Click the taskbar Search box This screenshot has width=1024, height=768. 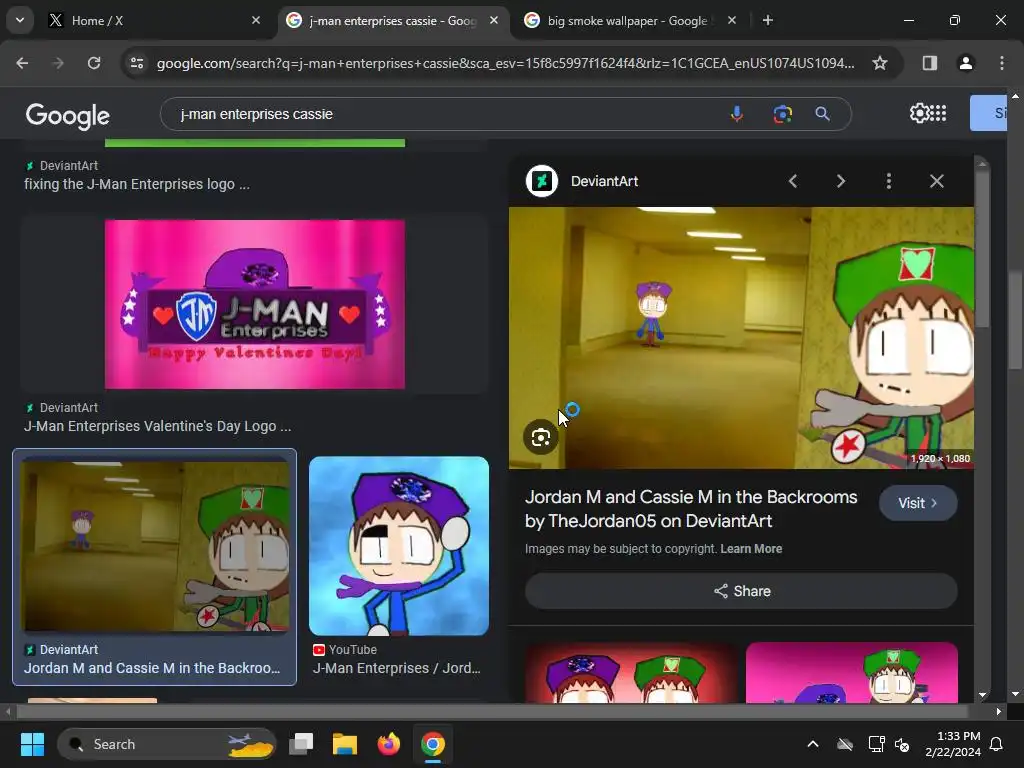pyautogui.click(x=167, y=744)
